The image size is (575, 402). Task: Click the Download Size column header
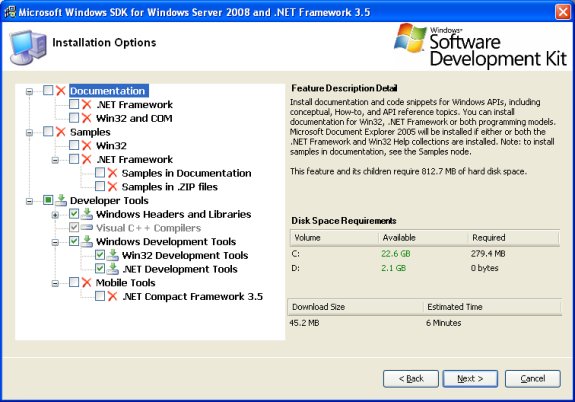356,307
